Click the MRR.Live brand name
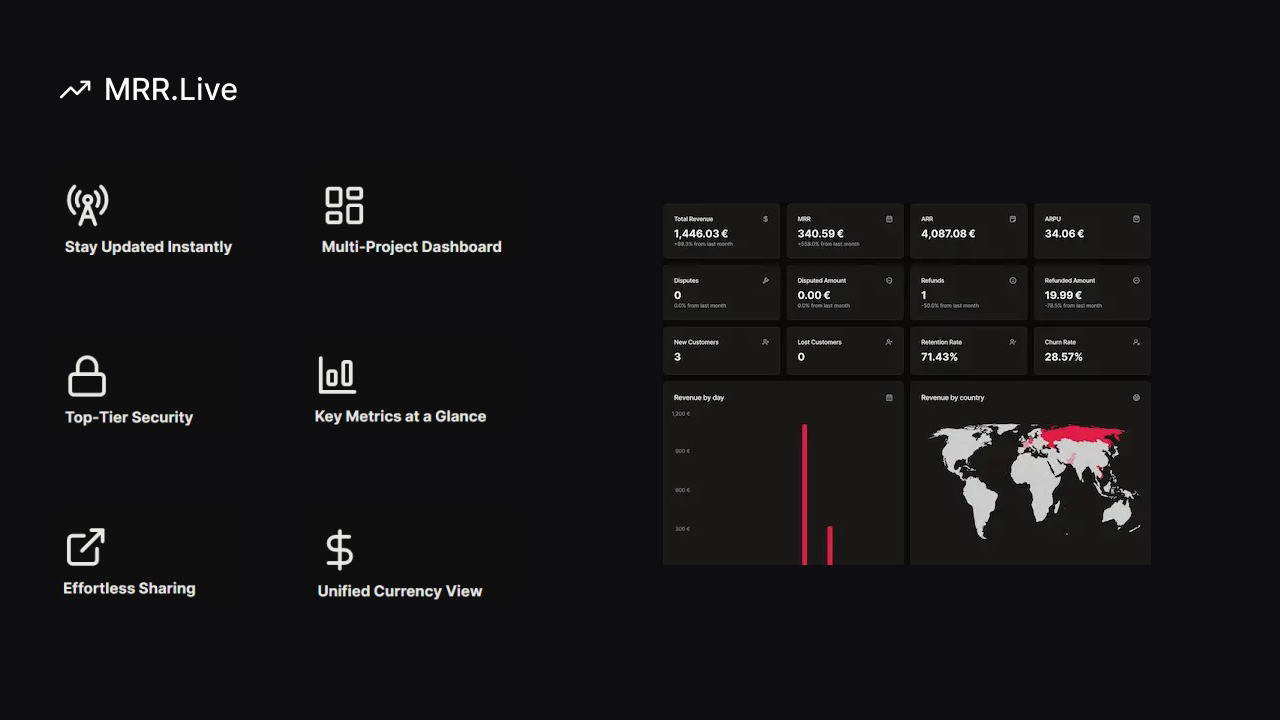Image resolution: width=1280 pixels, height=720 pixels. (171, 89)
